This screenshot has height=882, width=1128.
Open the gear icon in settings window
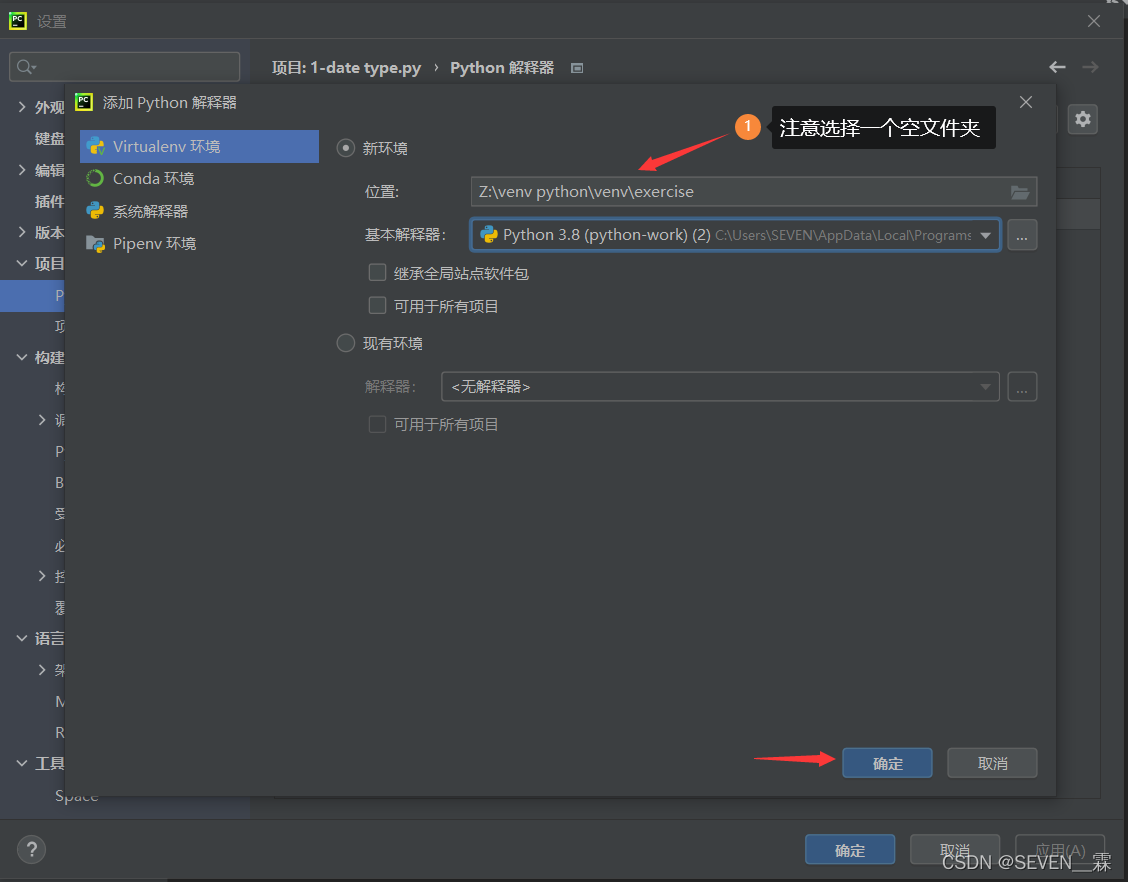[1083, 119]
